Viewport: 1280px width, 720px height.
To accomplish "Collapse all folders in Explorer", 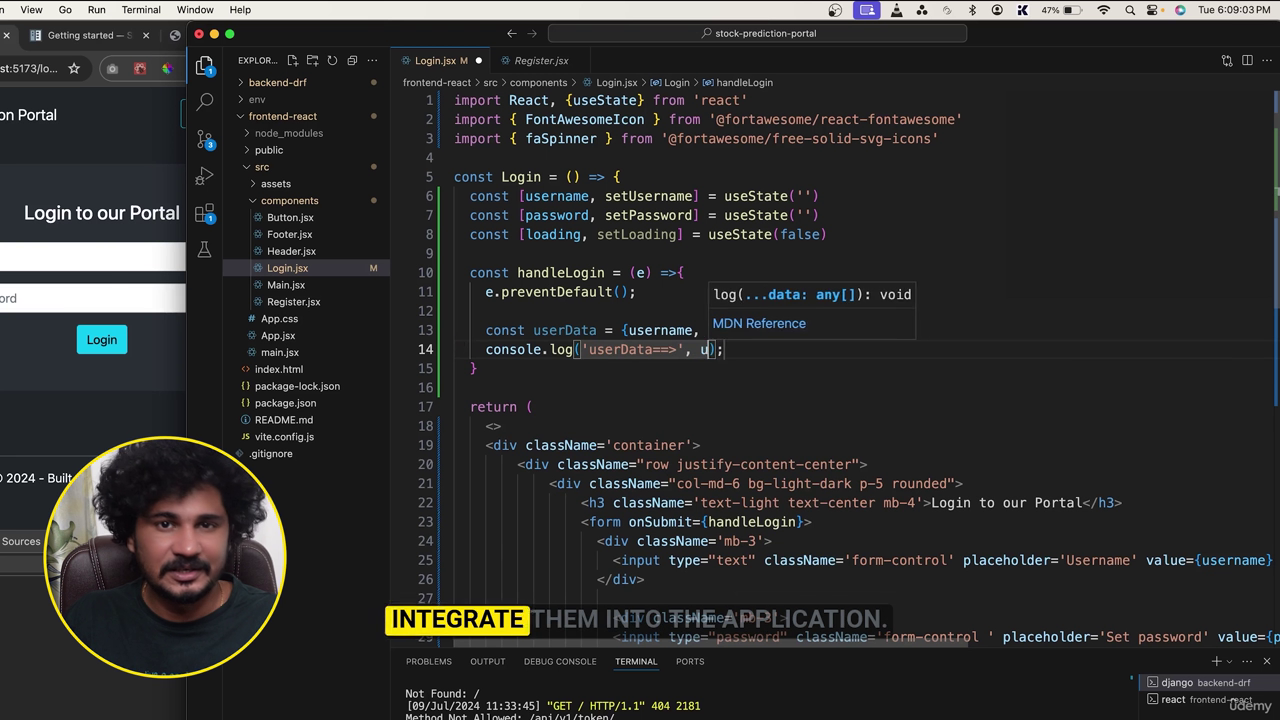I will coord(352,60).
